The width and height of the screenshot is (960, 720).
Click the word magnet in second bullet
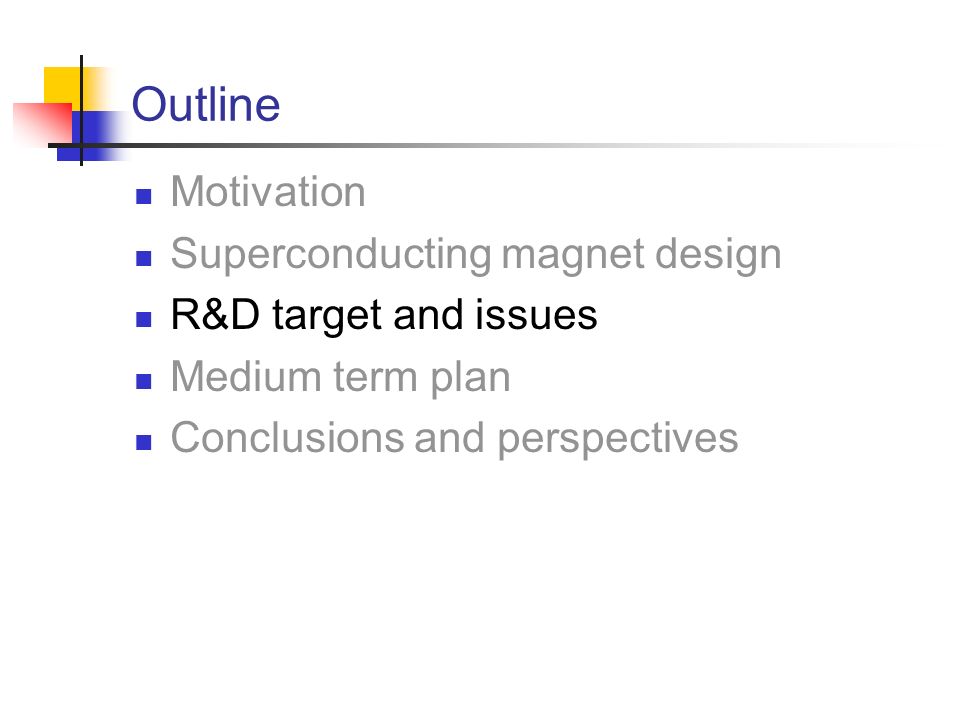(573, 256)
